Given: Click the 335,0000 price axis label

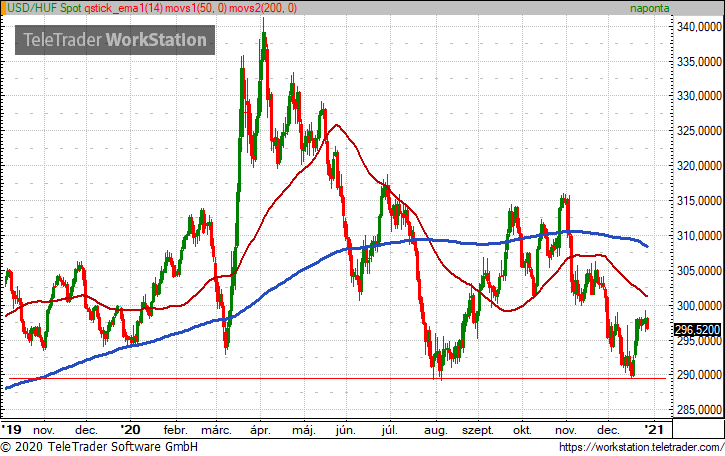Looking at the screenshot, I should [700, 62].
